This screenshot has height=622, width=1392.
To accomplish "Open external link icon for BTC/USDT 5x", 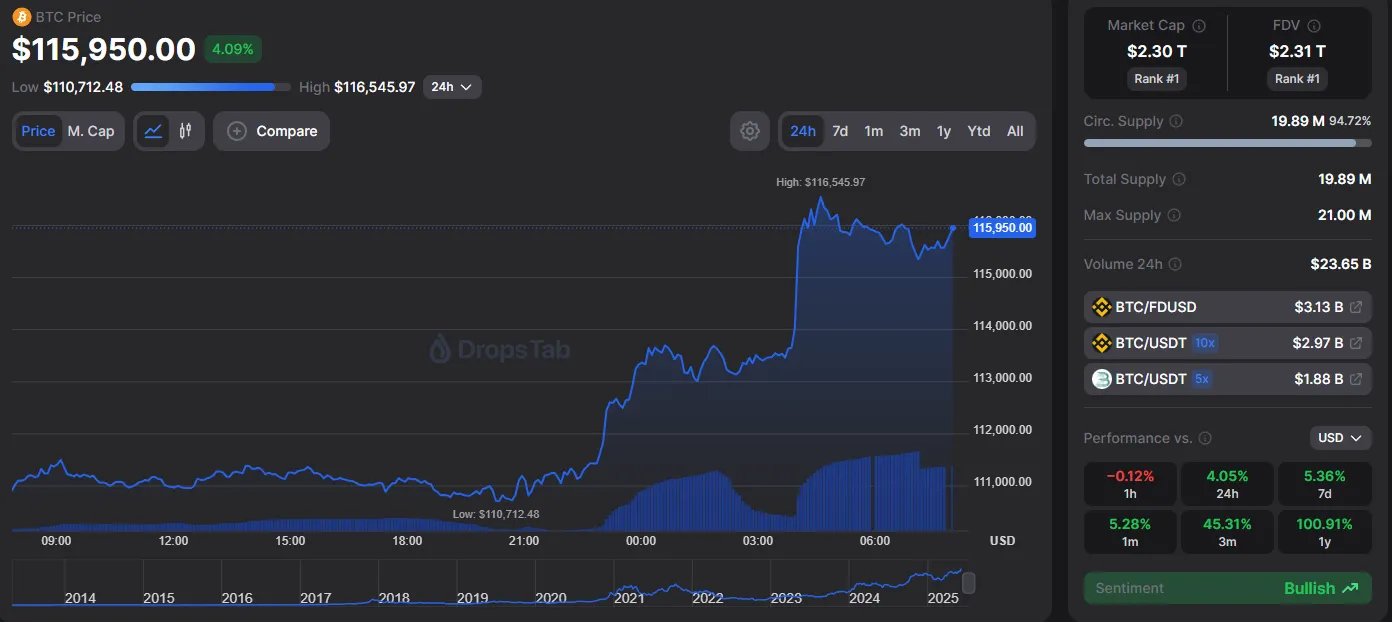I will tap(1356, 379).
